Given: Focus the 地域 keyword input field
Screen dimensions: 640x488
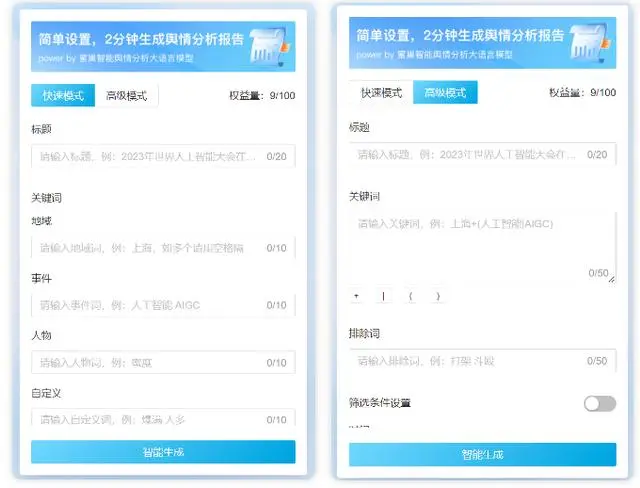Looking at the screenshot, I should [x=150, y=248].
